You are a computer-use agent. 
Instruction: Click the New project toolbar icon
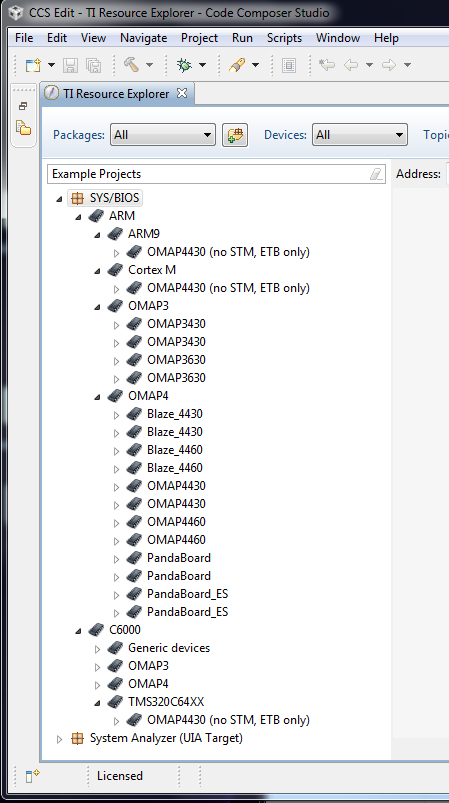33,65
